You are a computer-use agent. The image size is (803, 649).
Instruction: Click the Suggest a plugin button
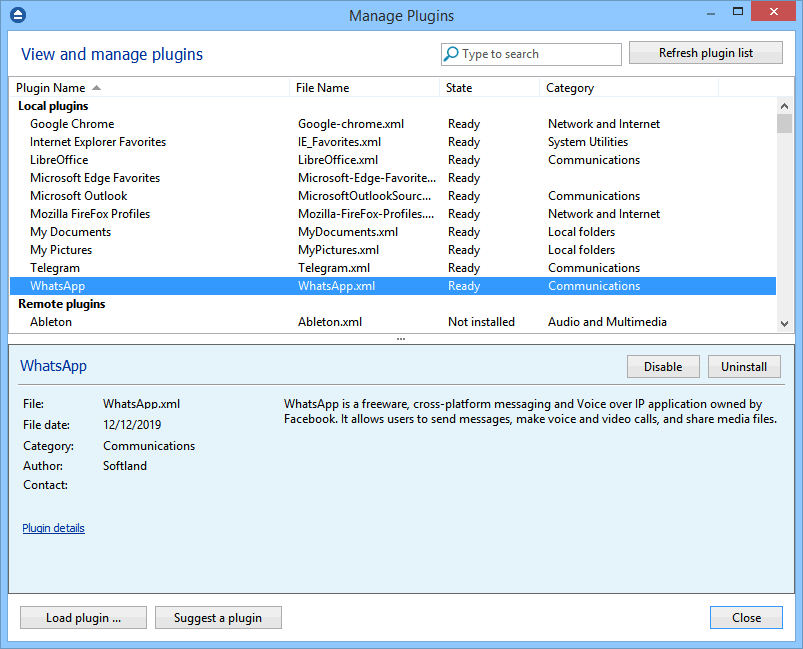218,618
